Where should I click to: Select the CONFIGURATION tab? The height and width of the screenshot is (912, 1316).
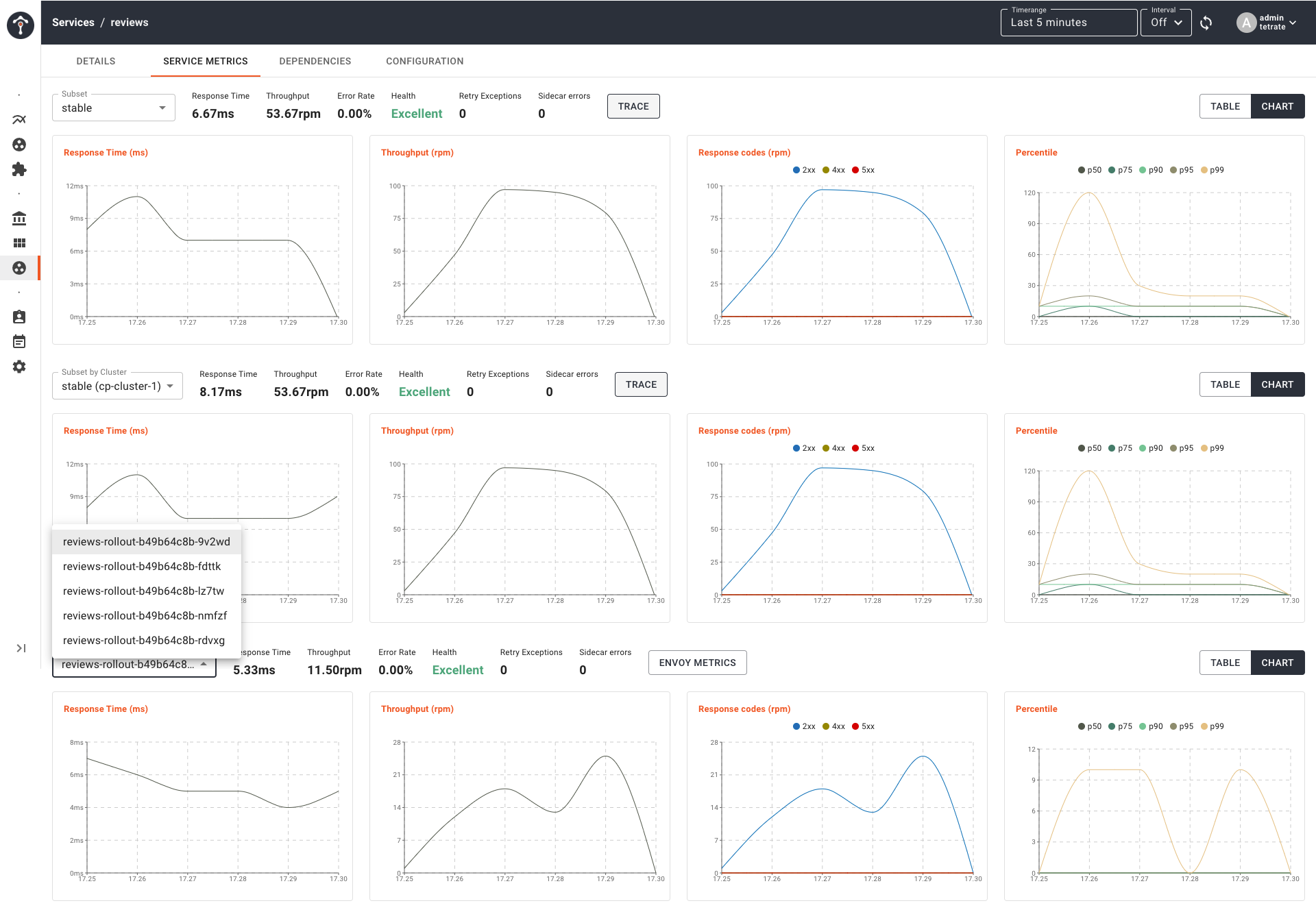pos(425,61)
